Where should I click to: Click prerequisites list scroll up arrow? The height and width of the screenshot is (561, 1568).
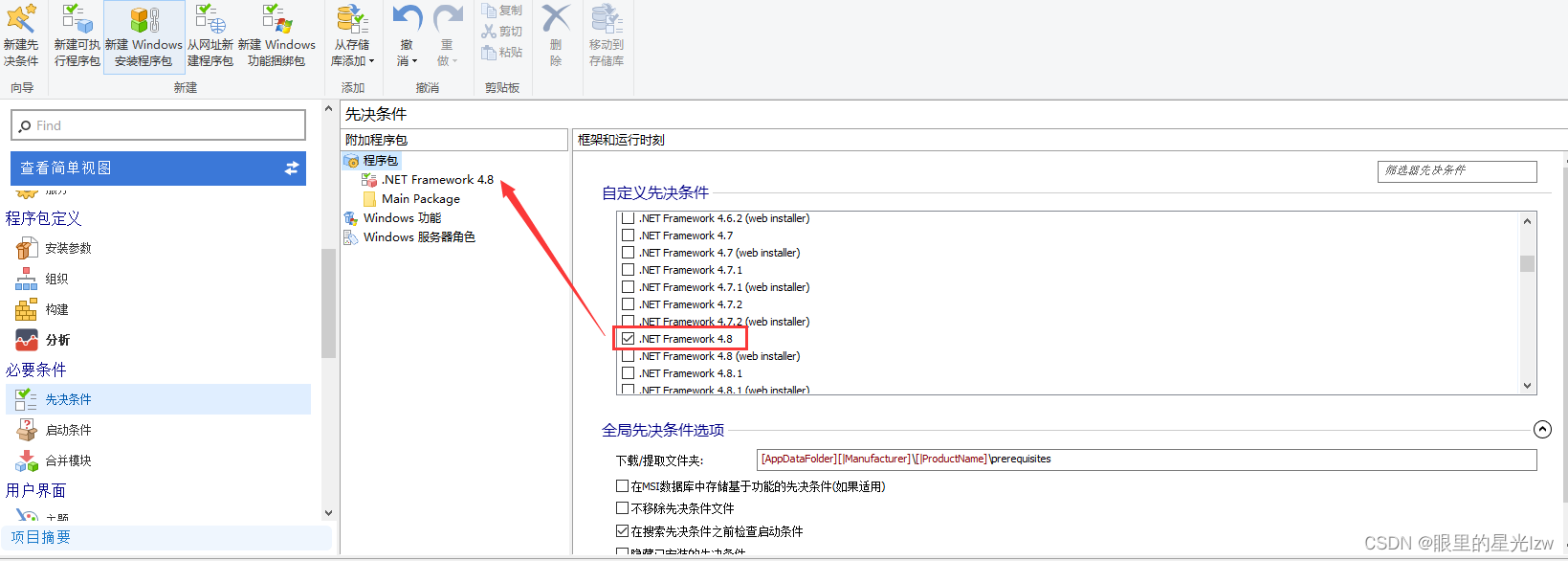click(1527, 221)
